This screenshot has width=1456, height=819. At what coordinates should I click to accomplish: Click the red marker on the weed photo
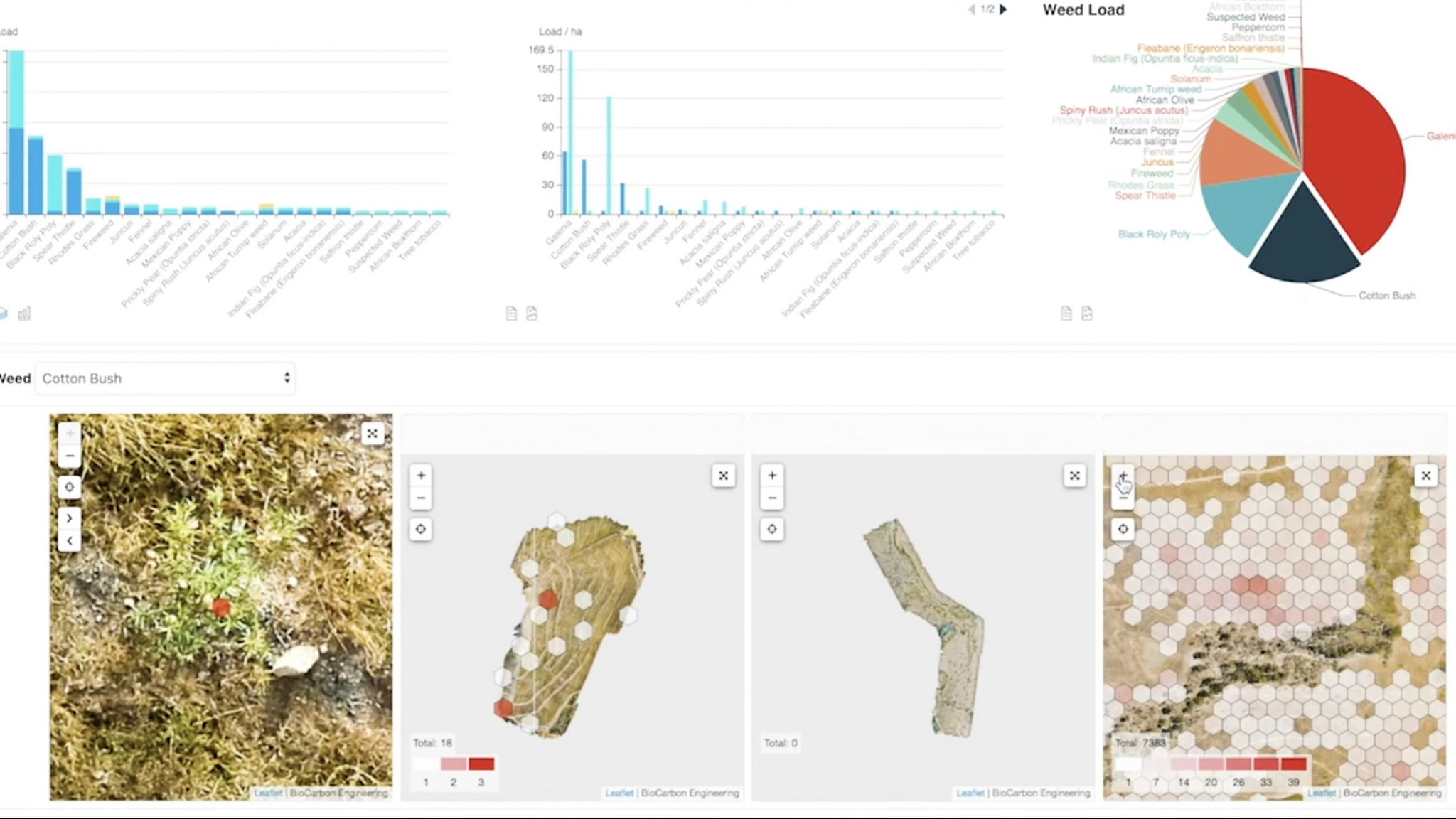click(221, 607)
